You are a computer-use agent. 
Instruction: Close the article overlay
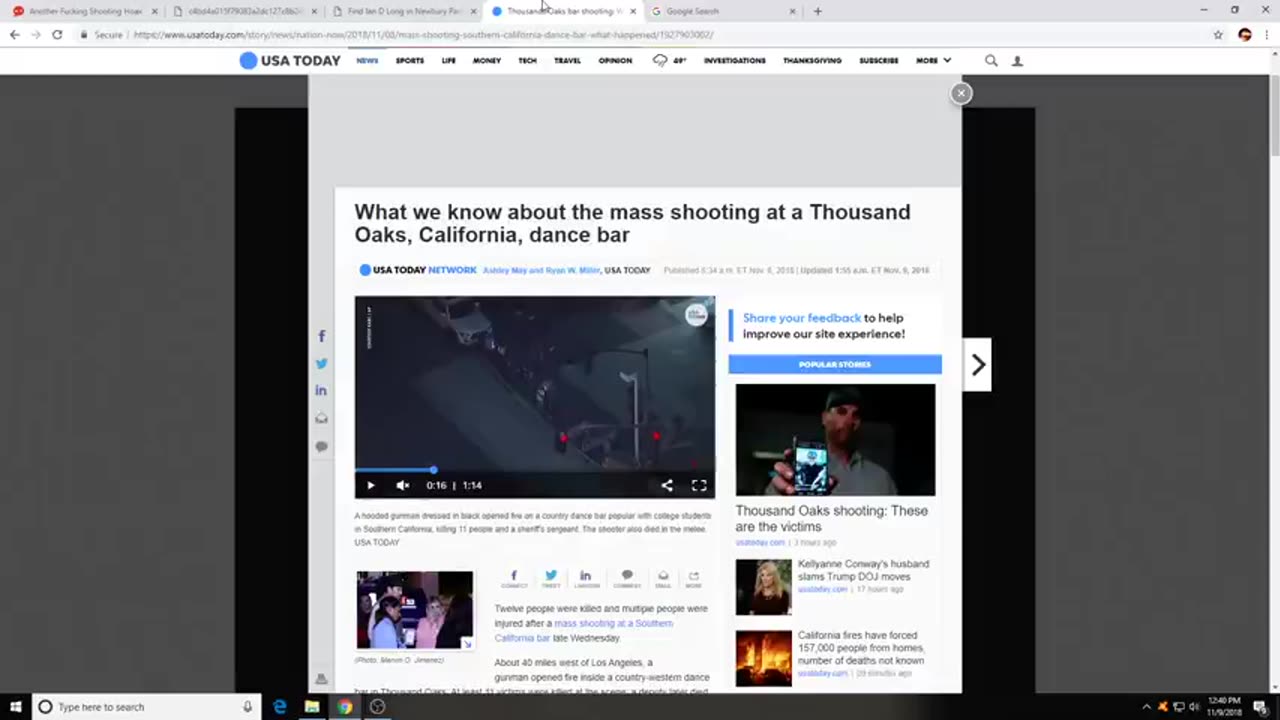pyautogui.click(x=961, y=93)
